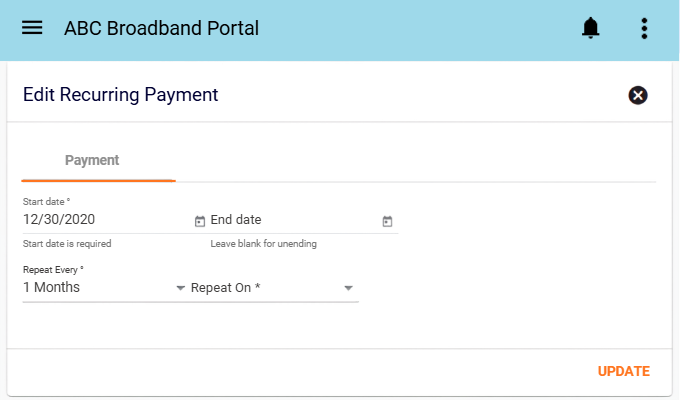Click the Start date field label
This screenshot has width=680, height=400.
point(46,202)
